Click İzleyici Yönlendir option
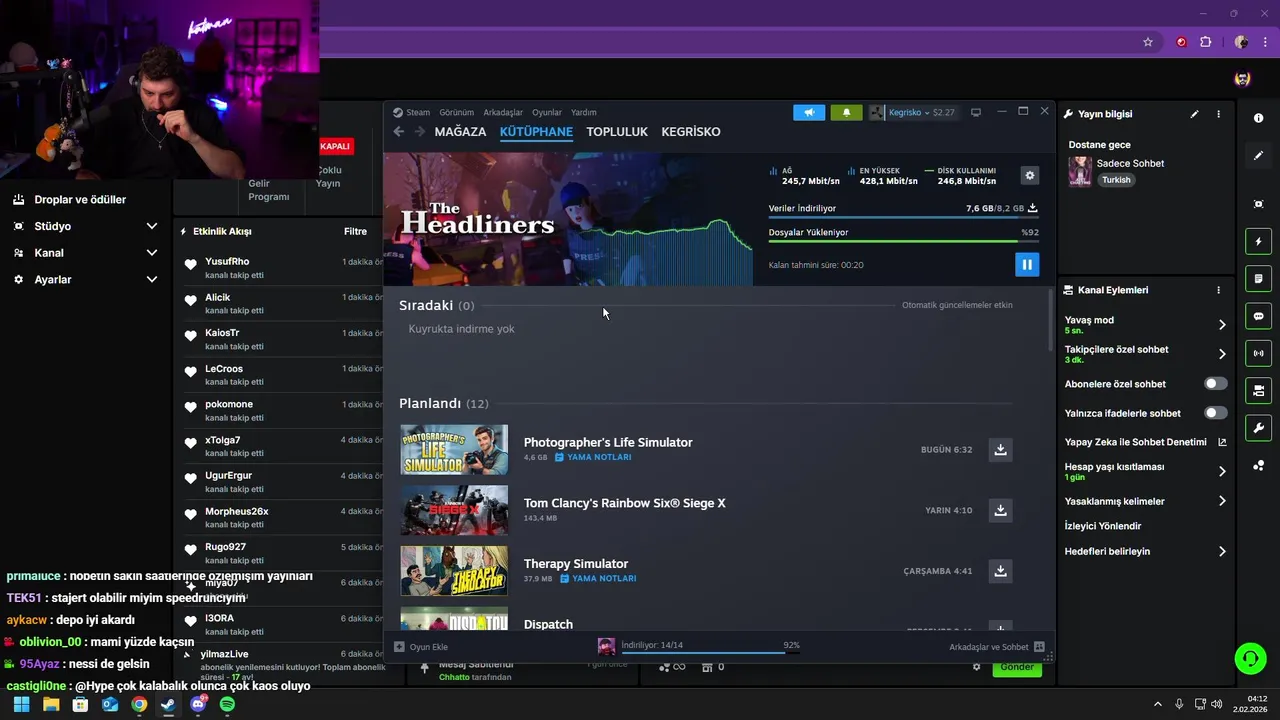 pos(1103,526)
